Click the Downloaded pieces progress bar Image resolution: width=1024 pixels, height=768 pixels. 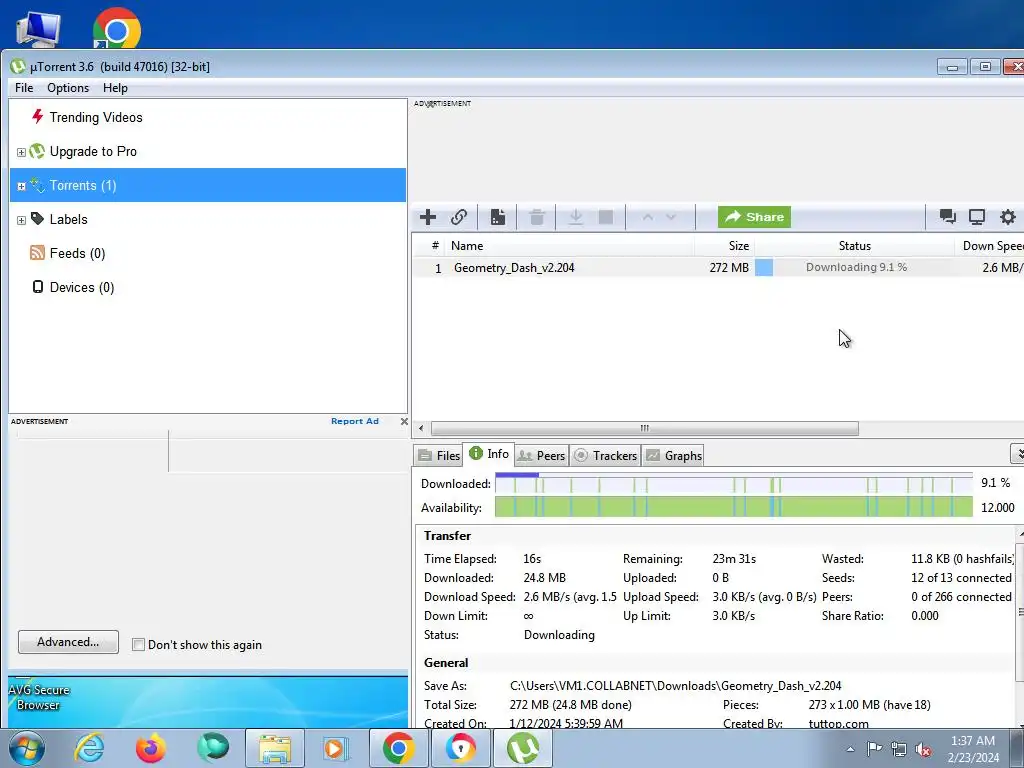pyautogui.click(x=733, y=483)
